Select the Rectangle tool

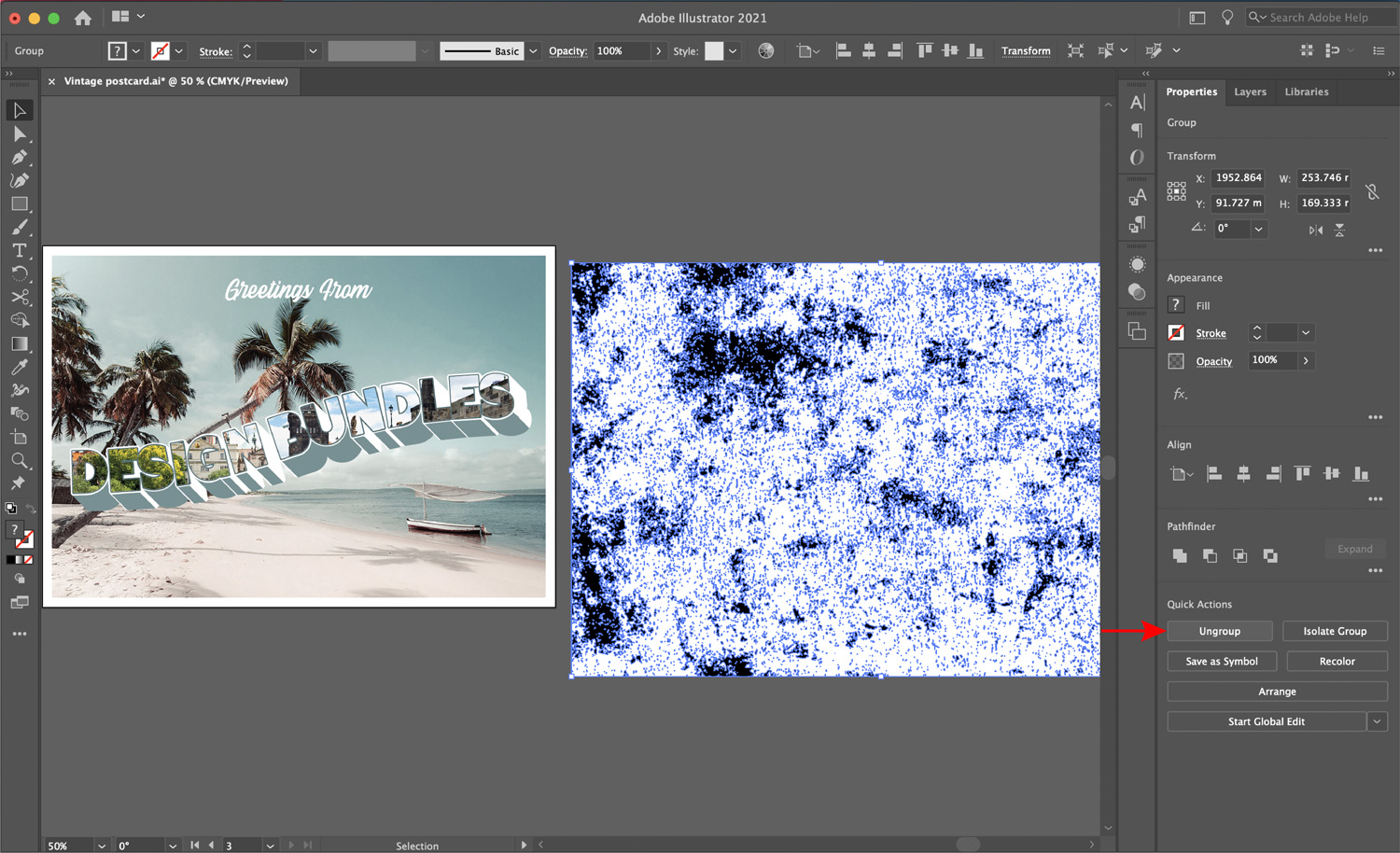point(20,203)
